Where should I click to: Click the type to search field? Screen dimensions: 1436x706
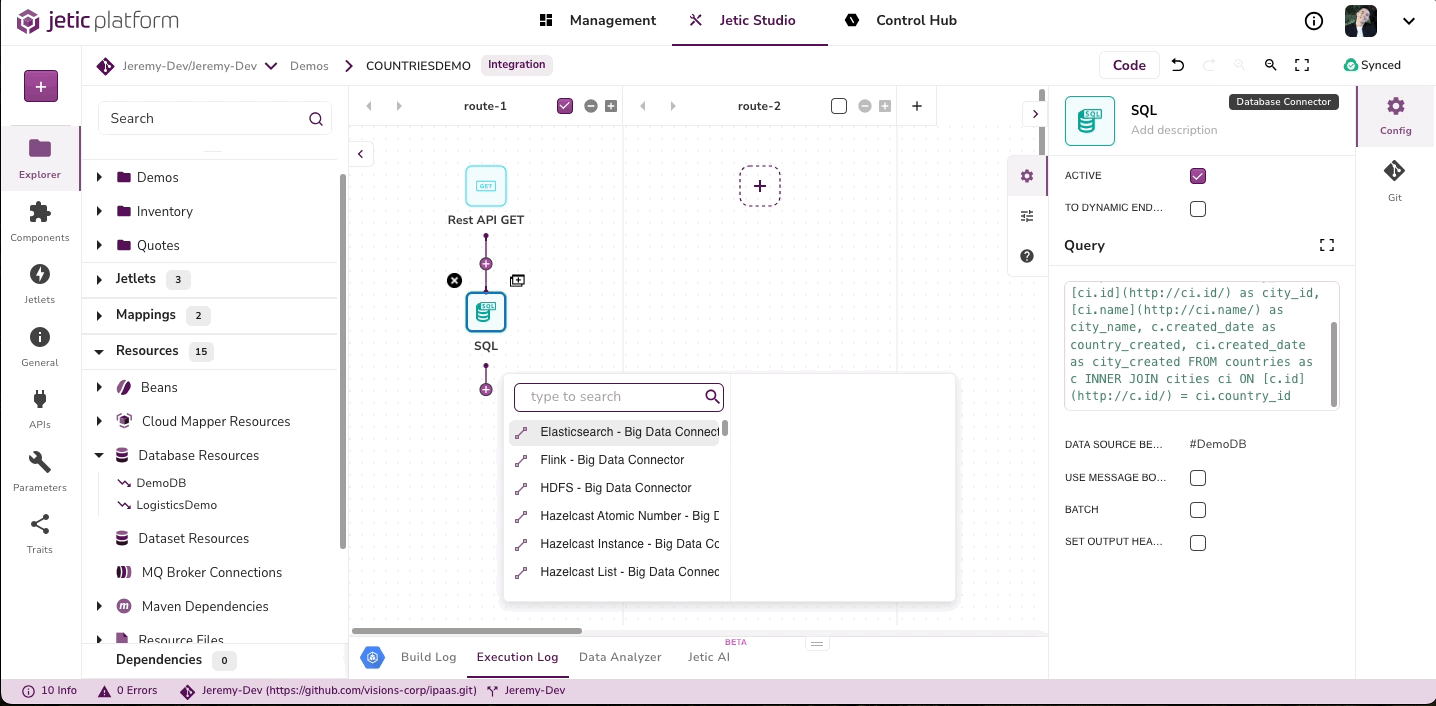[x=618, y=397]
